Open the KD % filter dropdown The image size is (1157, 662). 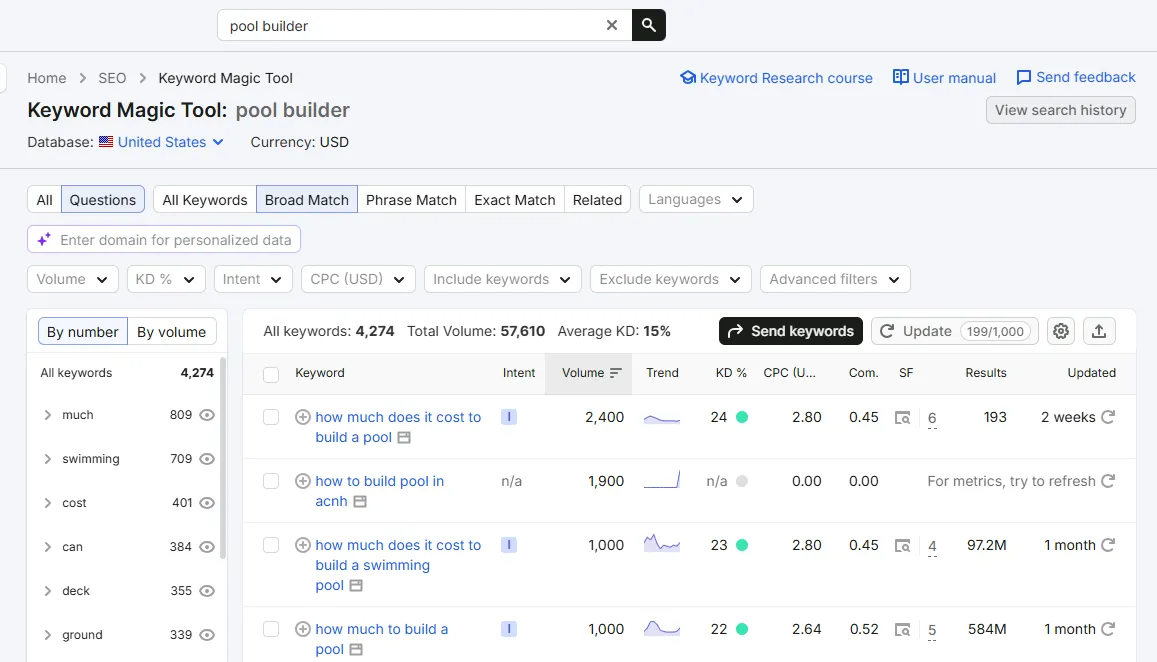coord(165,279)
